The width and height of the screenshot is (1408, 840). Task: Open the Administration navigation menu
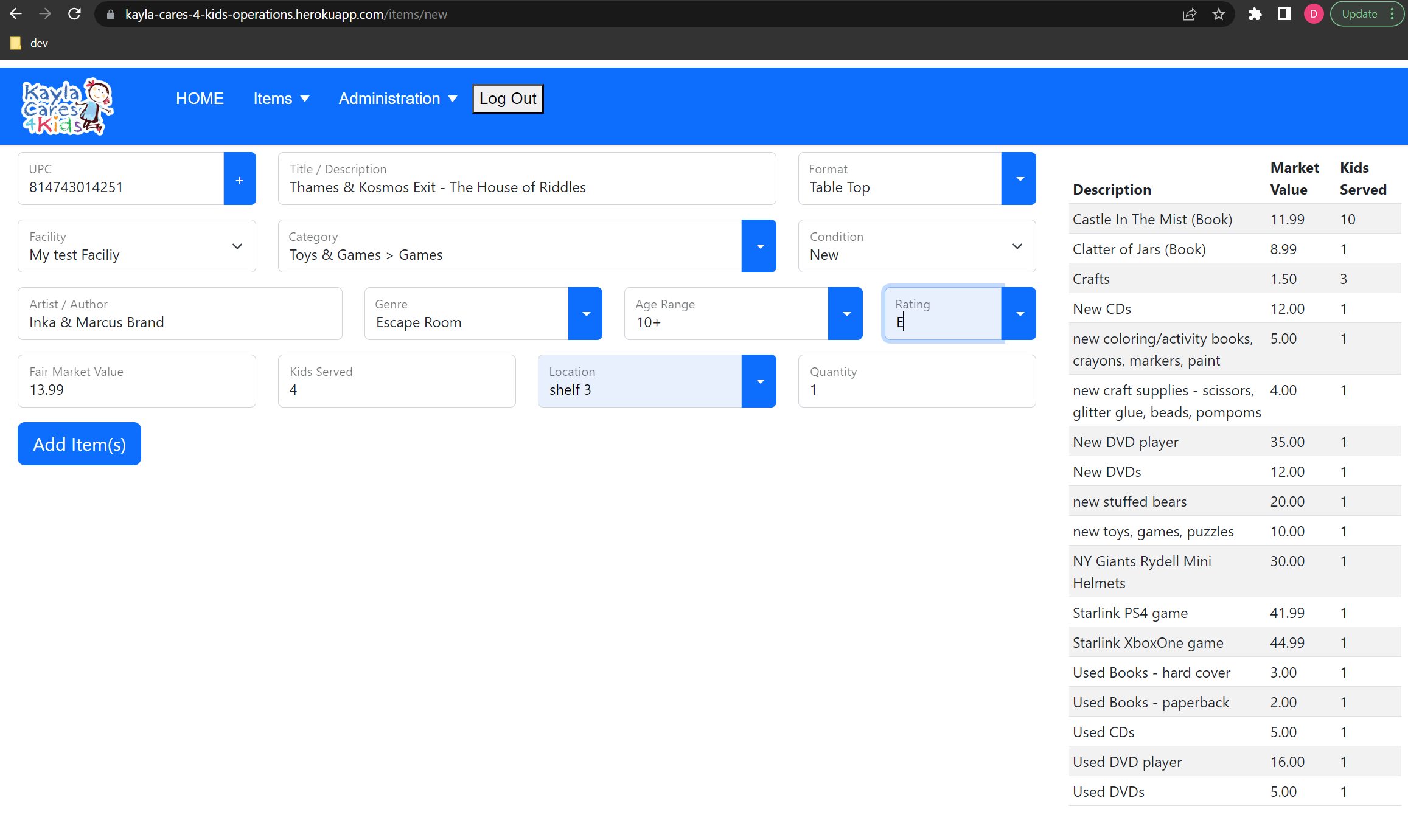tap(398, 99)
